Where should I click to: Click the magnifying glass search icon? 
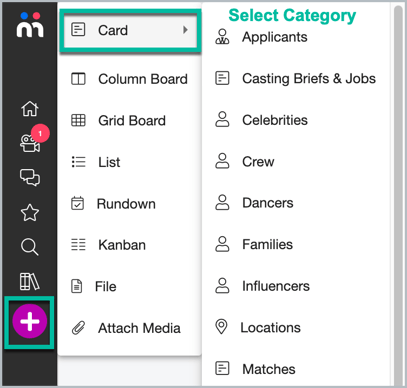pyautogui.click(x=30, y=247)
